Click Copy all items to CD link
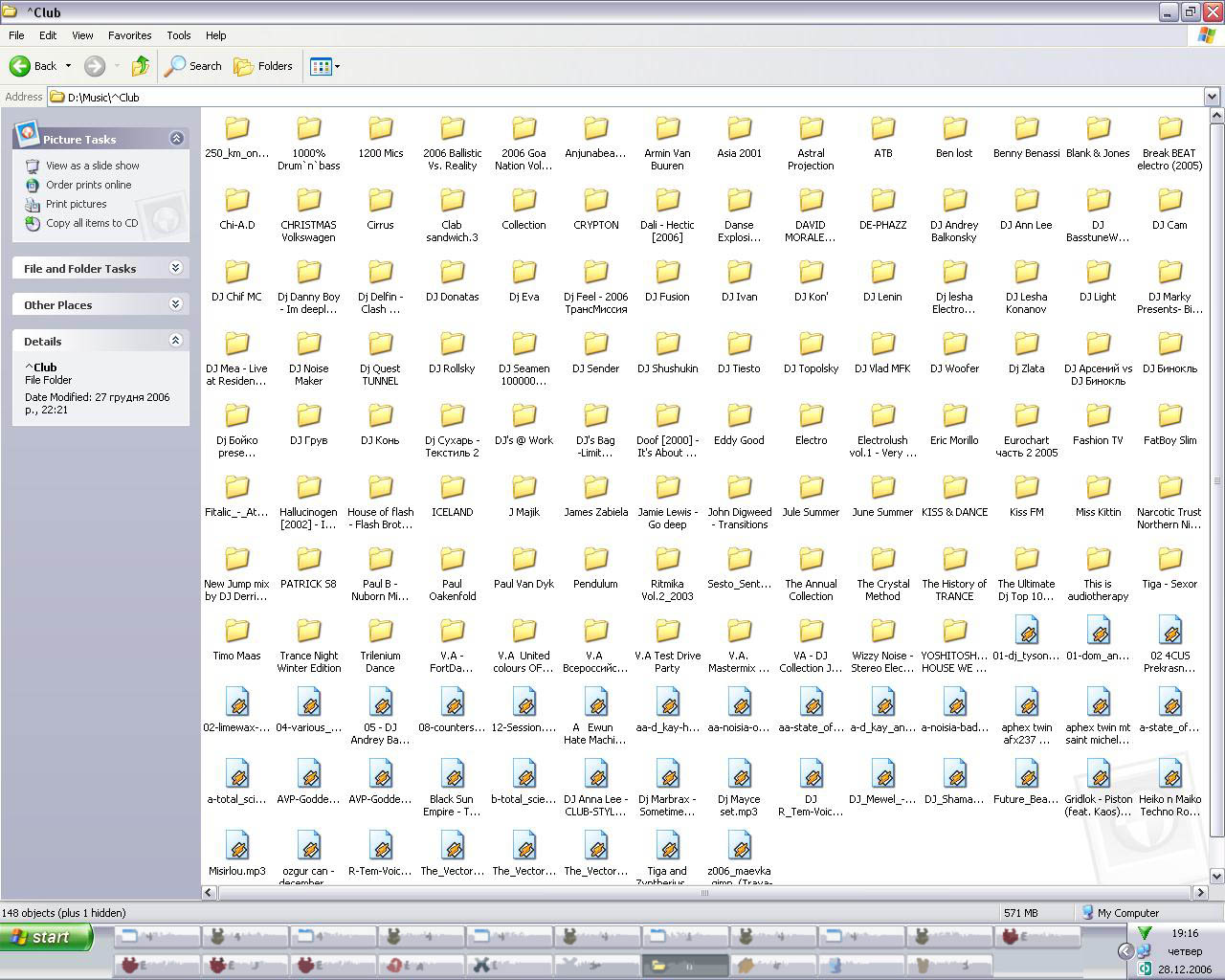The image size is (1225, 980). 92,223
